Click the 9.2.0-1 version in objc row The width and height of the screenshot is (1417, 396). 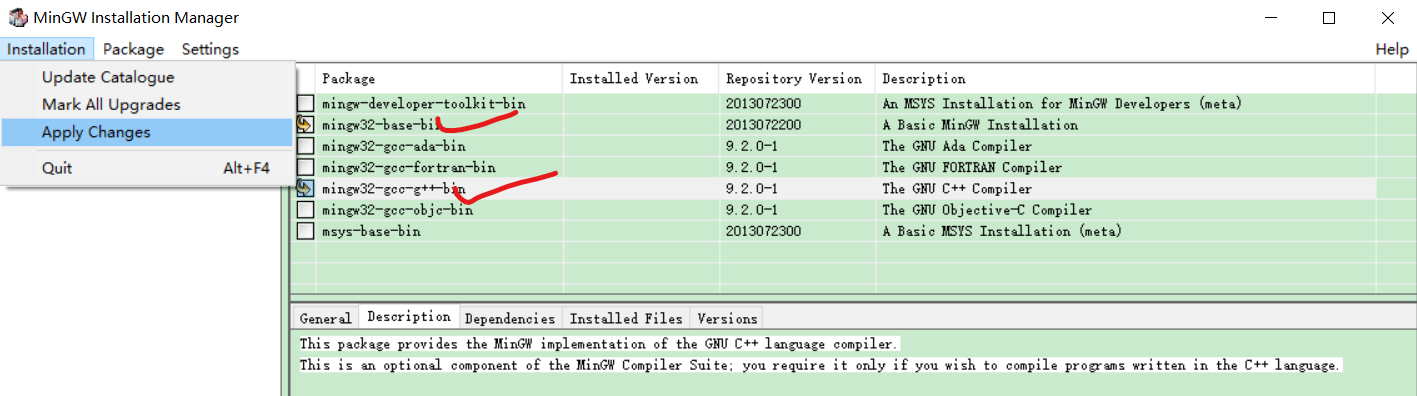(x=752, y=210)
